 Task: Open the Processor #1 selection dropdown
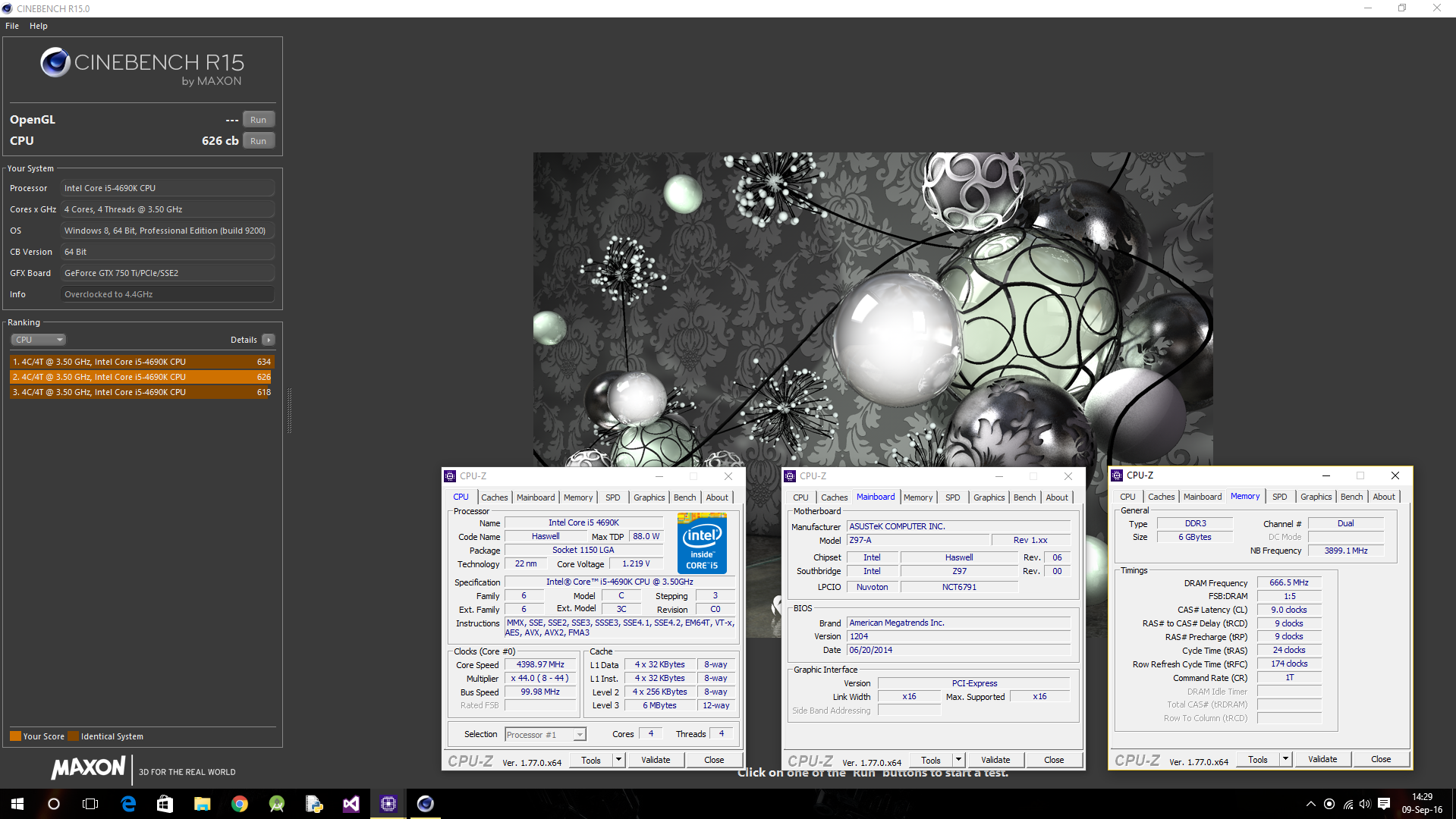[545, 735]
